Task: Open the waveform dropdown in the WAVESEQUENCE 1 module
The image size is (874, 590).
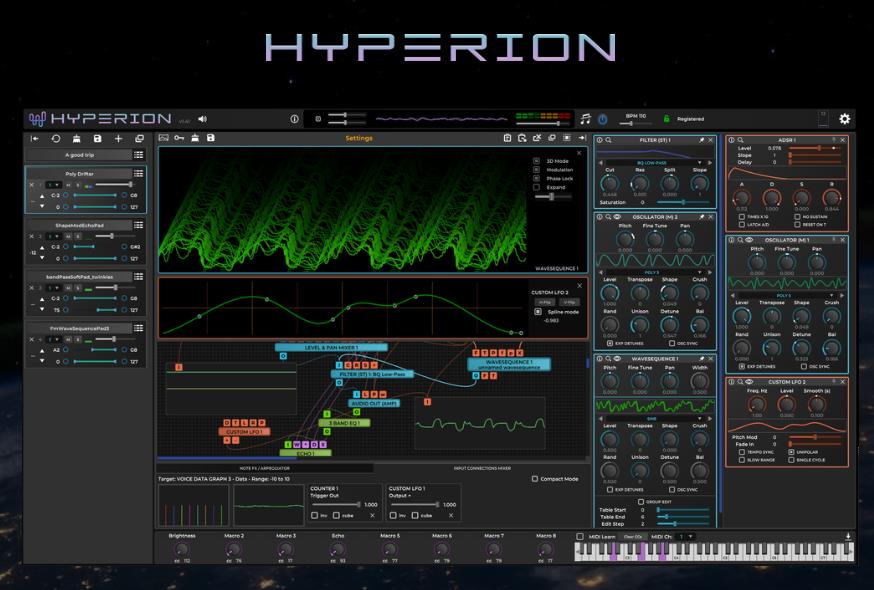Action: 651,418
